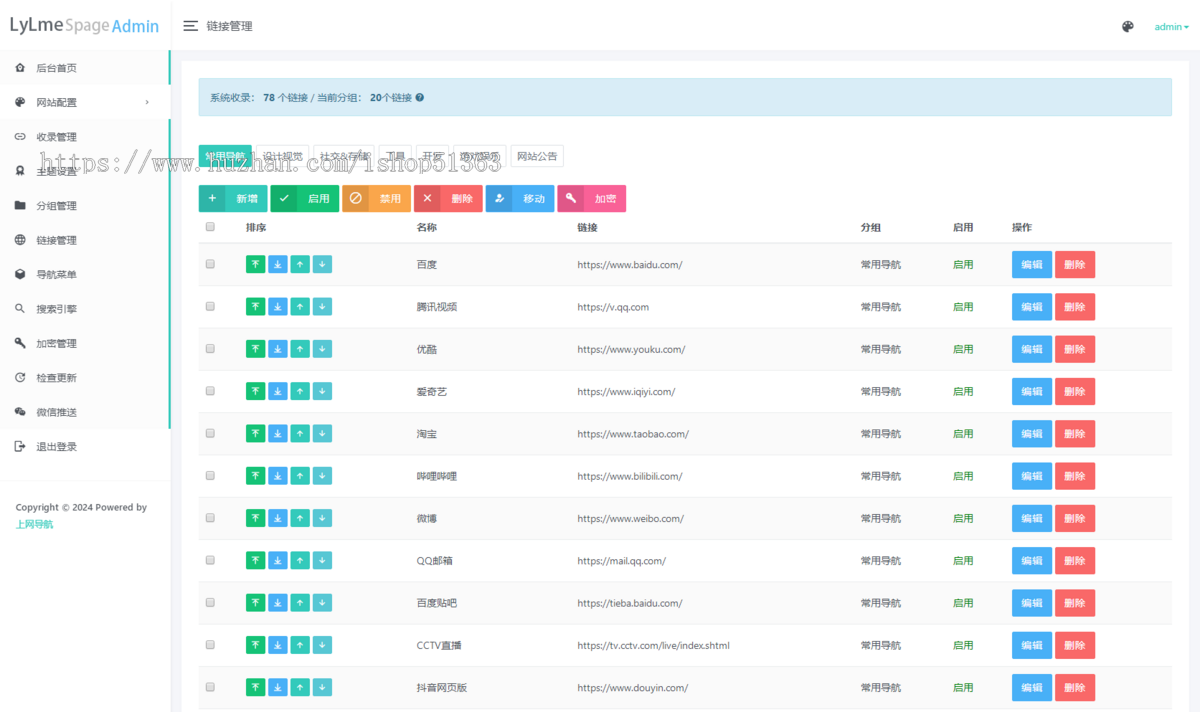Open the theme palette icon in header
1200x712 pixels.
[1128, 27]
